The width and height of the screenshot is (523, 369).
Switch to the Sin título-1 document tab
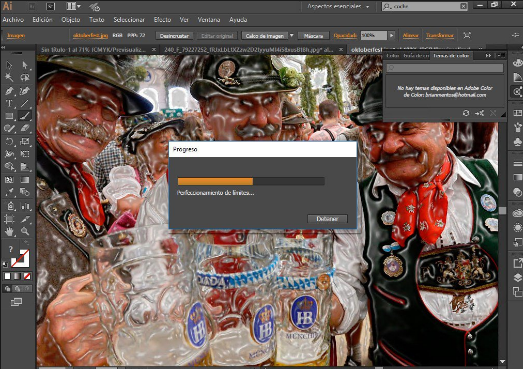click(x=93, y=50)
